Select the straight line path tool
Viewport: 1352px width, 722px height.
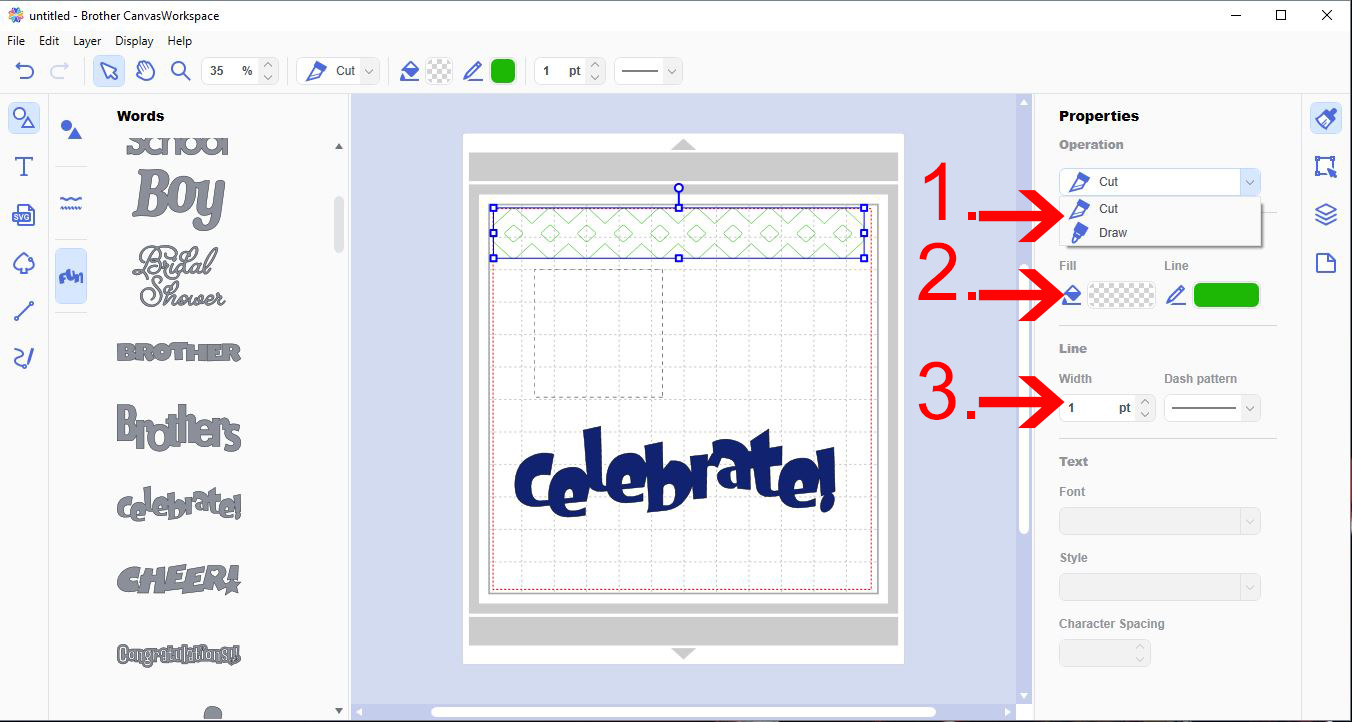24,311
